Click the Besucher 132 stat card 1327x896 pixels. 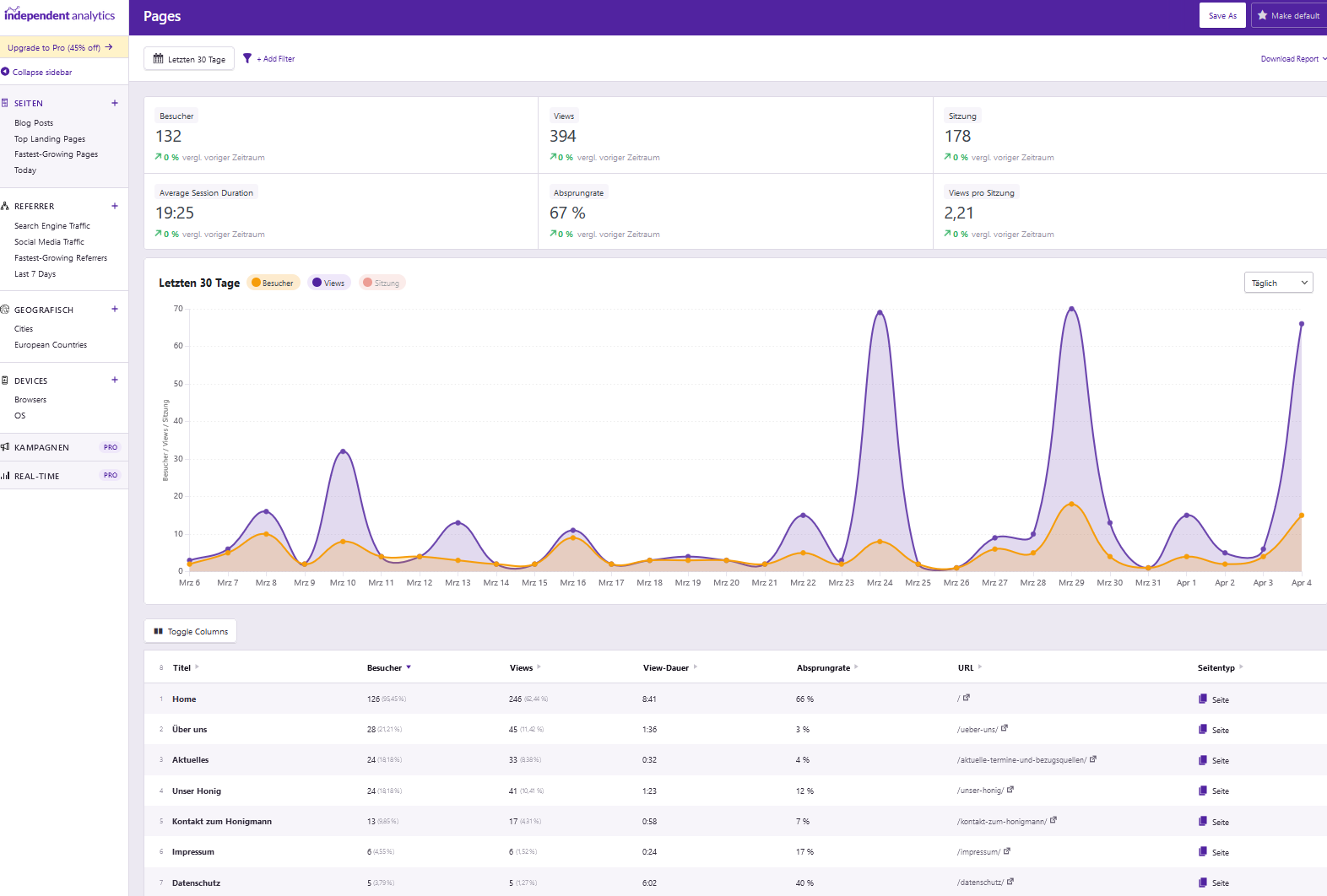341,135
